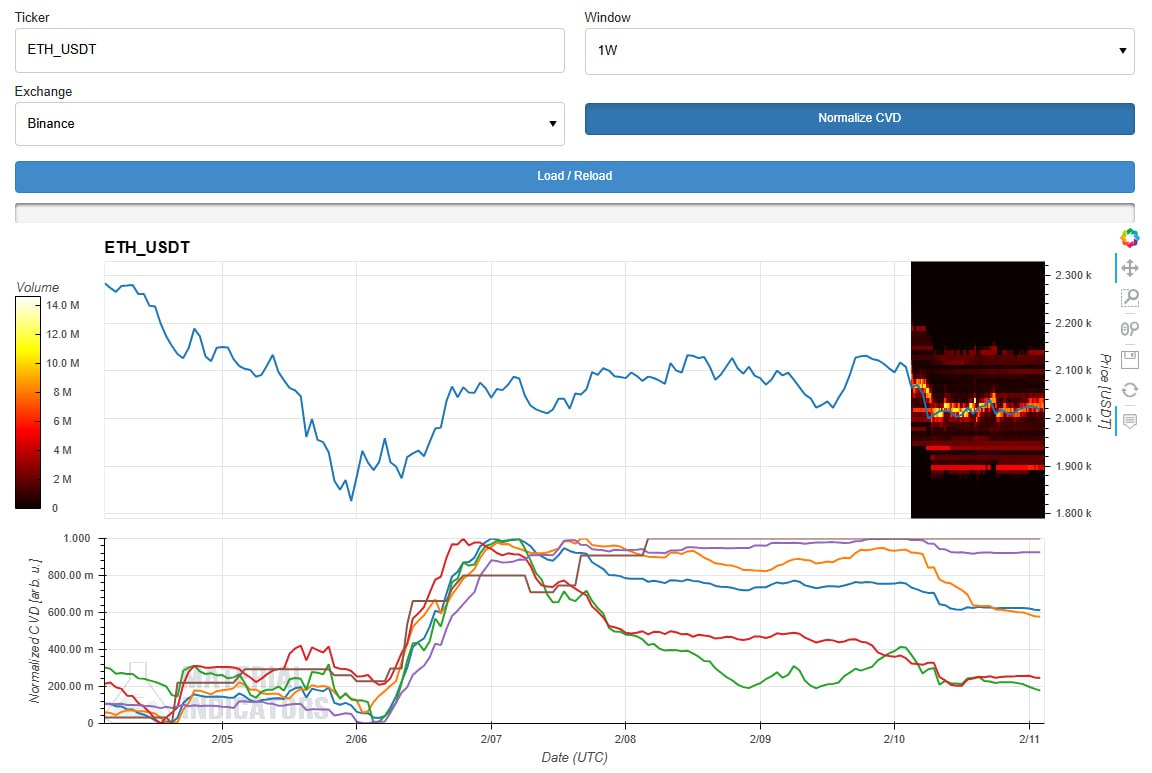Click the Date (UTC) axis label
1152x773 pixels.
point(574,758)
